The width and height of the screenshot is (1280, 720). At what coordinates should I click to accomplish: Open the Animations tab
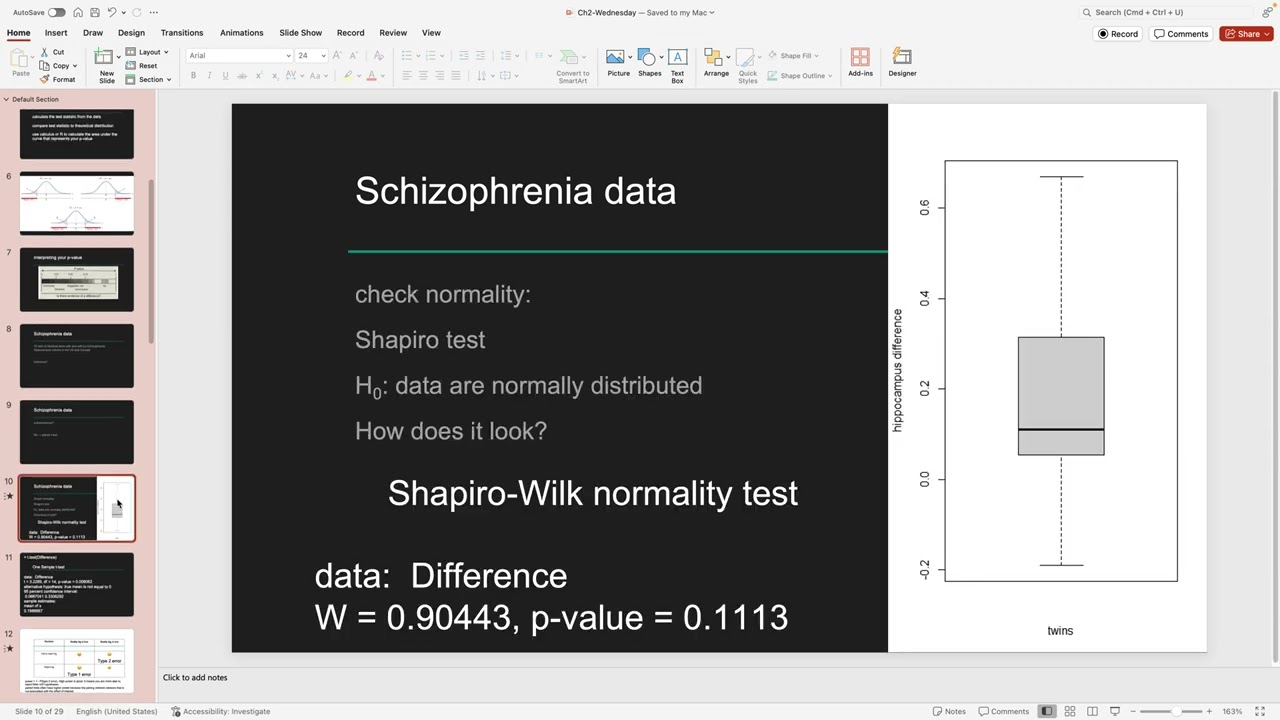pos(242,33)
